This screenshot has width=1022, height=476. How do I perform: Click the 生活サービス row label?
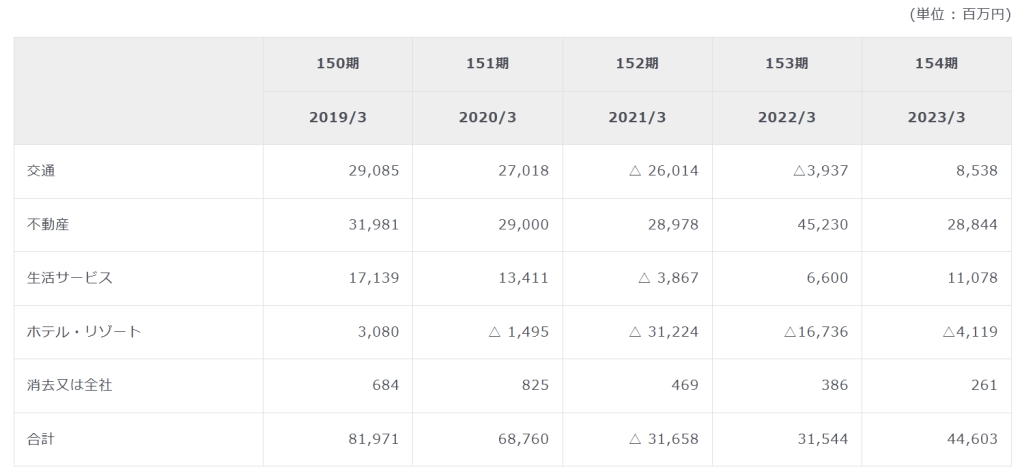[x=70, y=278]
